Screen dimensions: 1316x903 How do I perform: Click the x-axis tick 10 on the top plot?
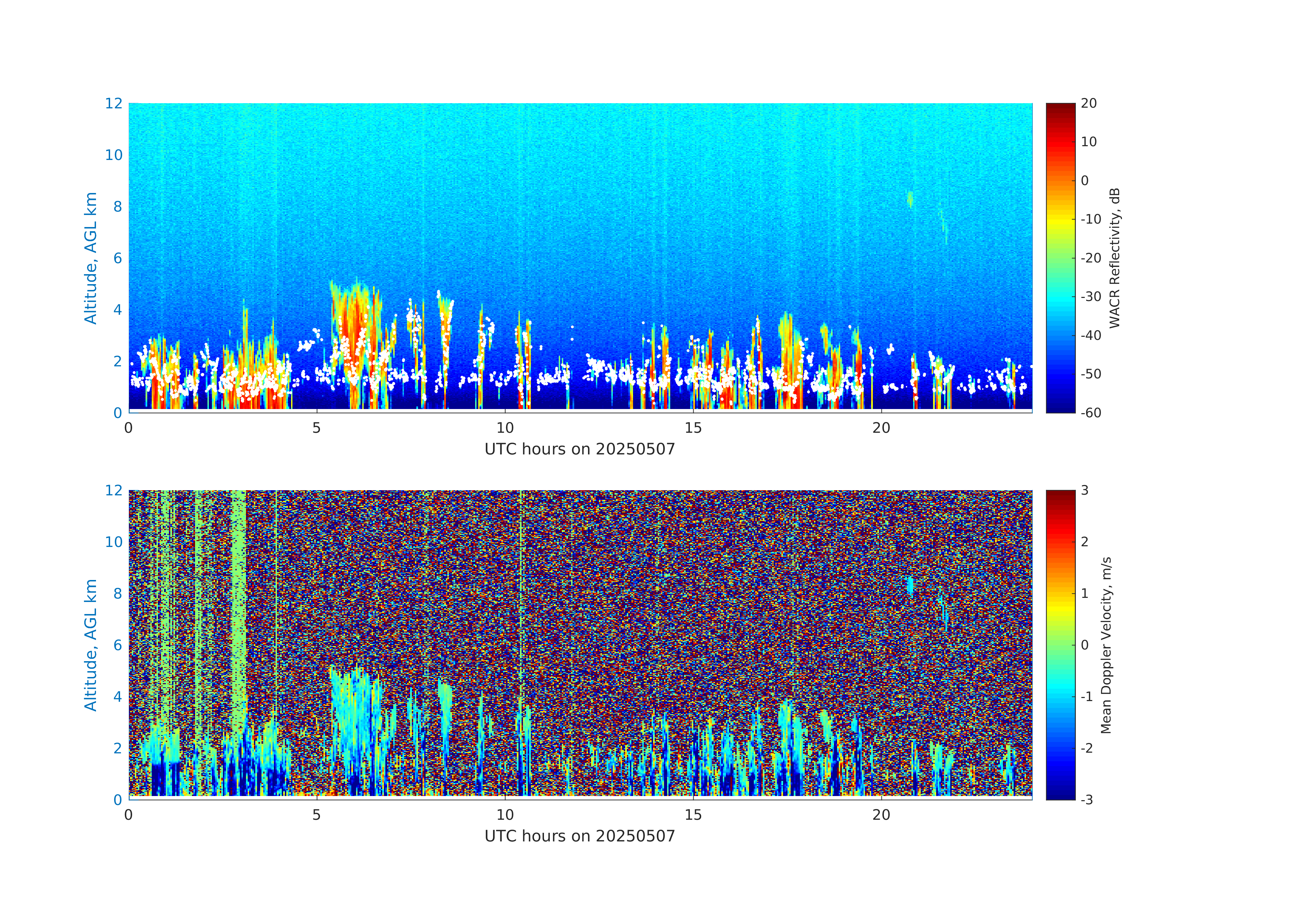[504, 428]
